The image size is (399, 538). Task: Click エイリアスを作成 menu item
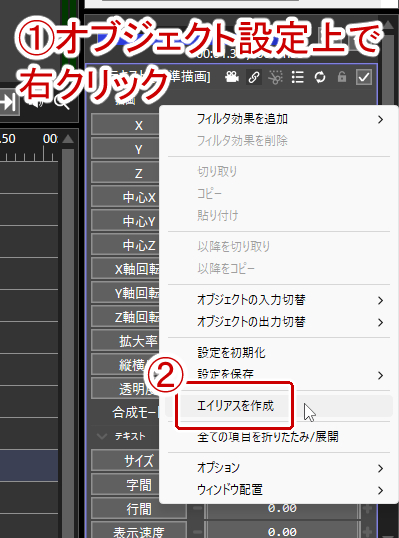279,406
